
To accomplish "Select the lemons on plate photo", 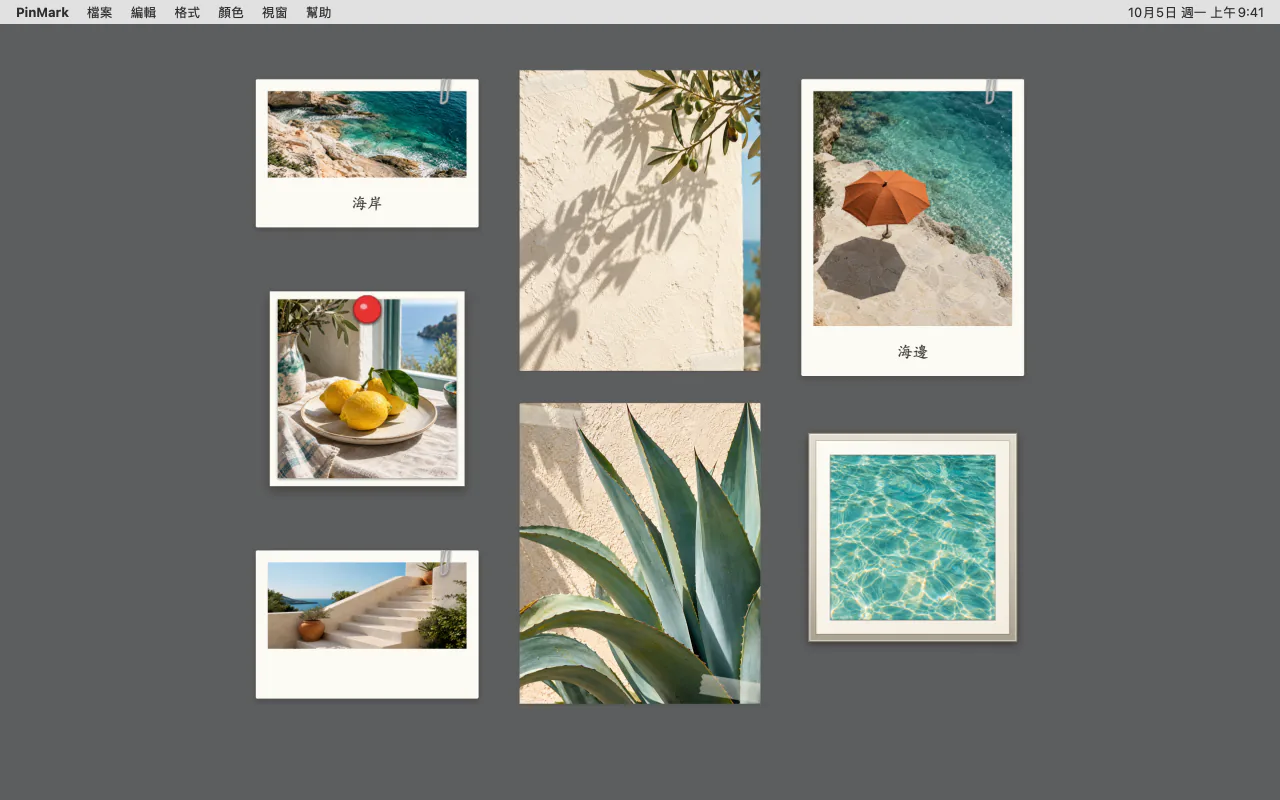I will pyautogui.click(x=367, y=389).
